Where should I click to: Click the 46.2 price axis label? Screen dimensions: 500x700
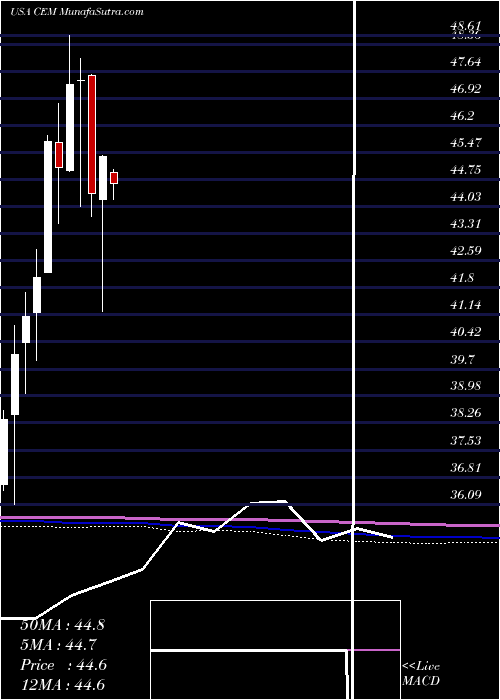(x=462, y=115)
